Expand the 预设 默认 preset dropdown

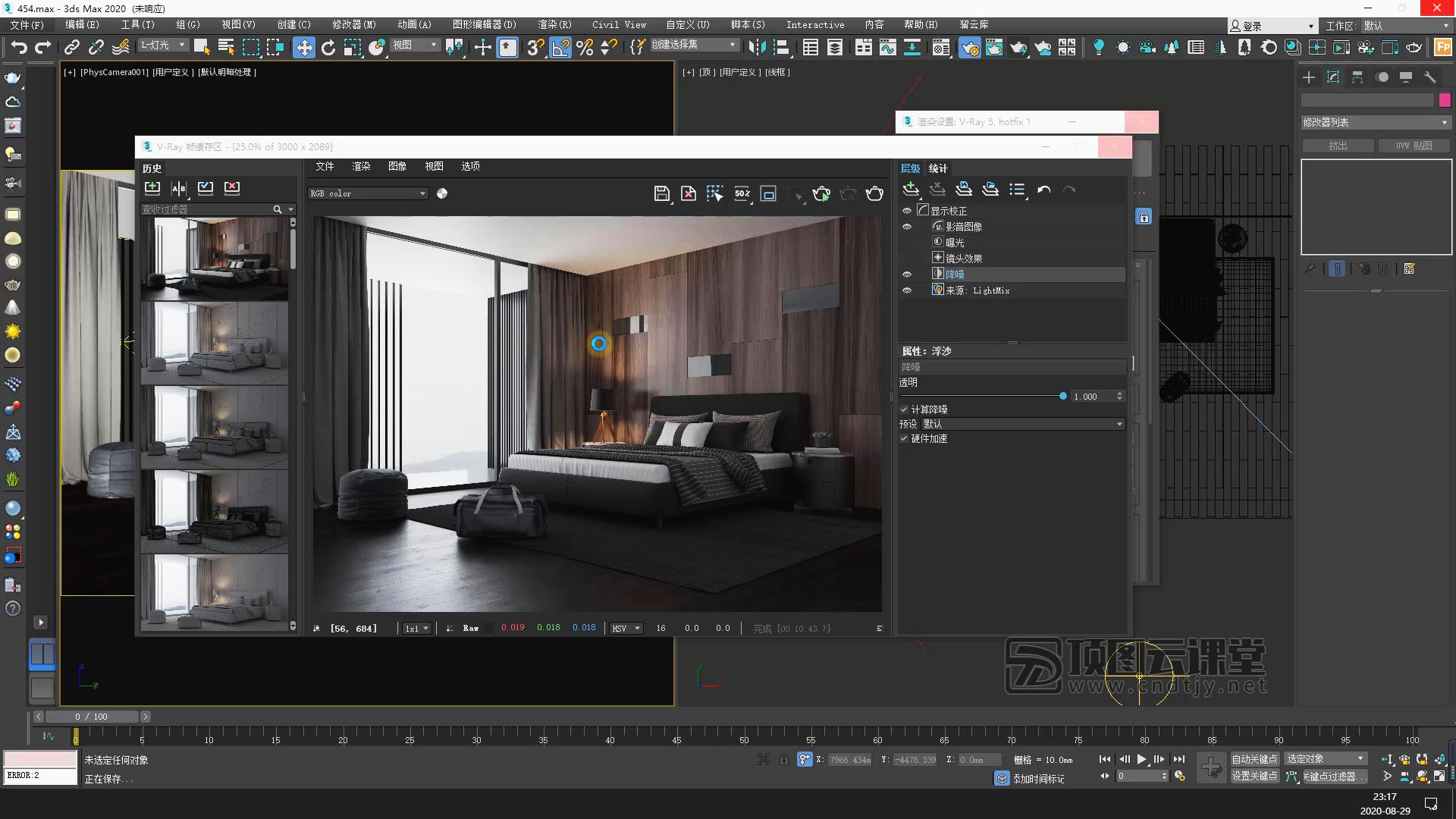click(1119, 425)
